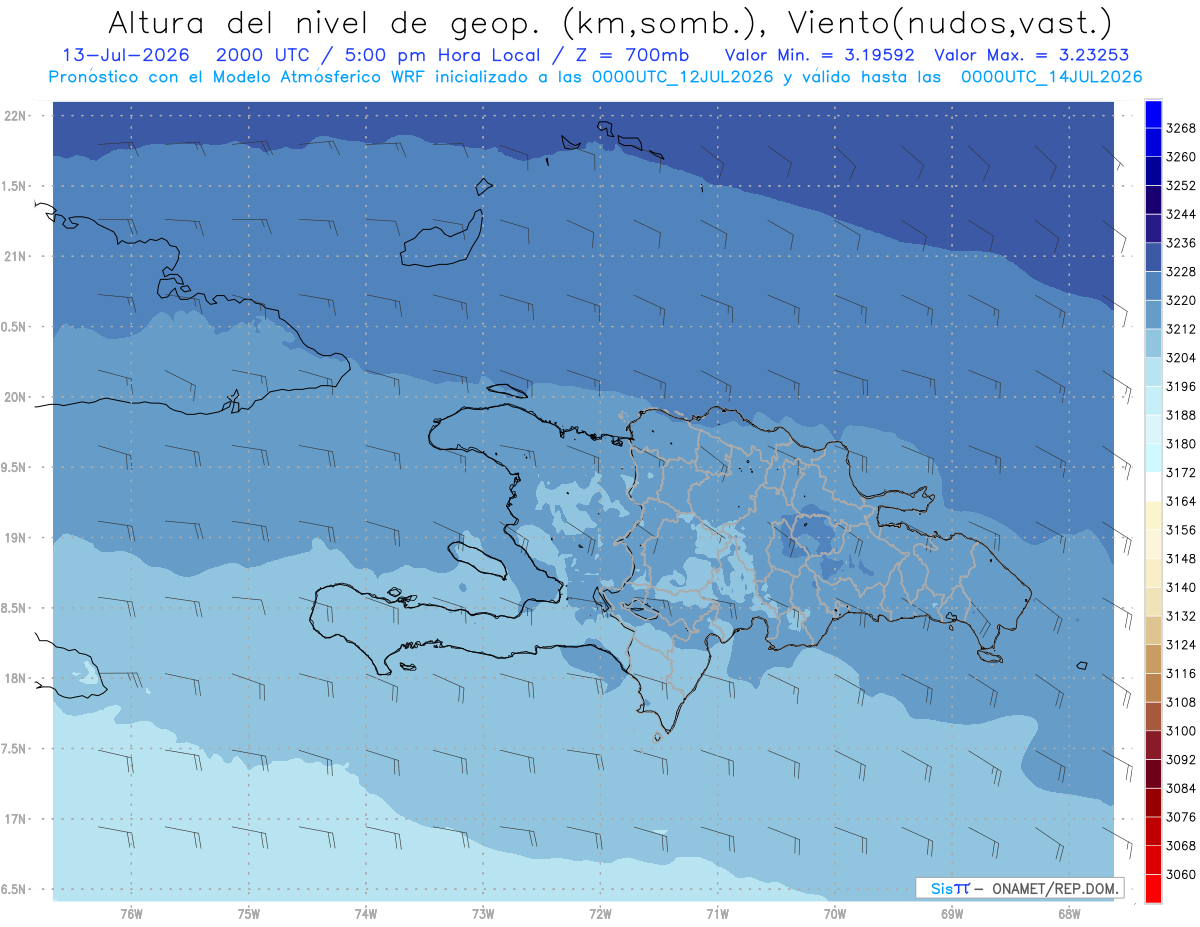This screenshot has height=927, width=1200.
Task: Click the longitude label "71W"
Action: [717, 914]
